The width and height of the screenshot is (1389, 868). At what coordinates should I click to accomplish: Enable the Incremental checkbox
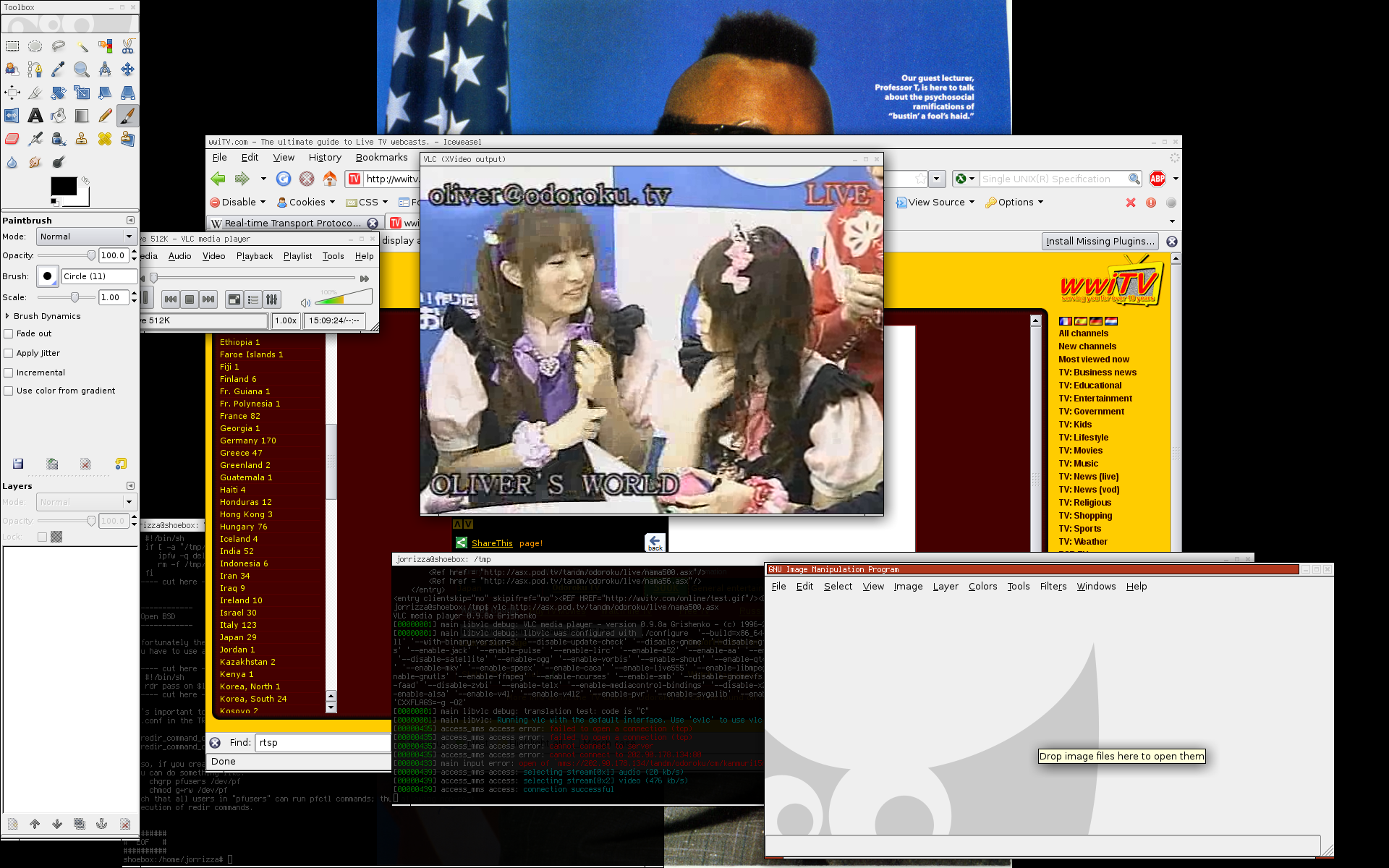pos(9,373)
